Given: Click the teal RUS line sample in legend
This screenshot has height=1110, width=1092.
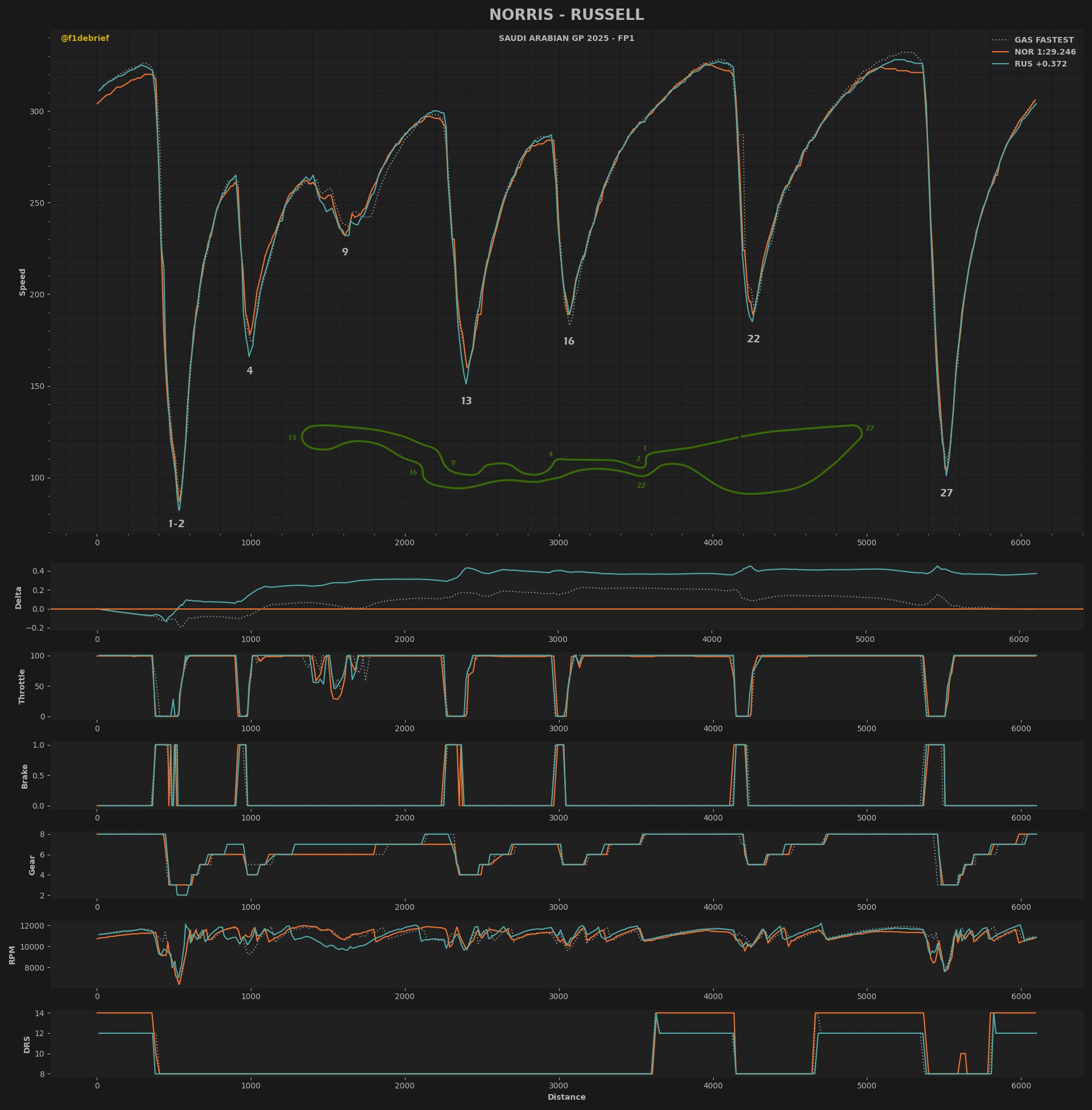Looking at the screenshot, I should (x=1000, y=64).
